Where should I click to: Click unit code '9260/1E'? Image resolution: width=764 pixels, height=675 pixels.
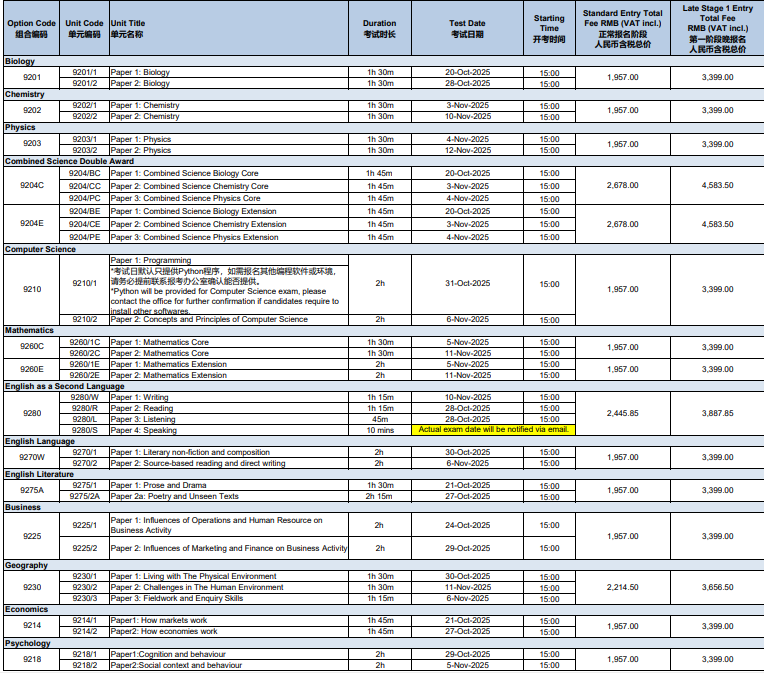pos(85,365)
